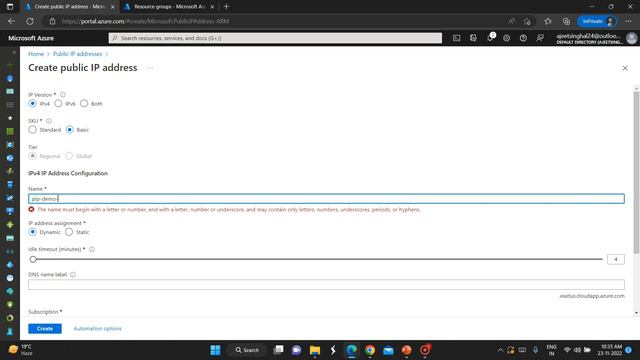Click the Create button

click(45, 329)
